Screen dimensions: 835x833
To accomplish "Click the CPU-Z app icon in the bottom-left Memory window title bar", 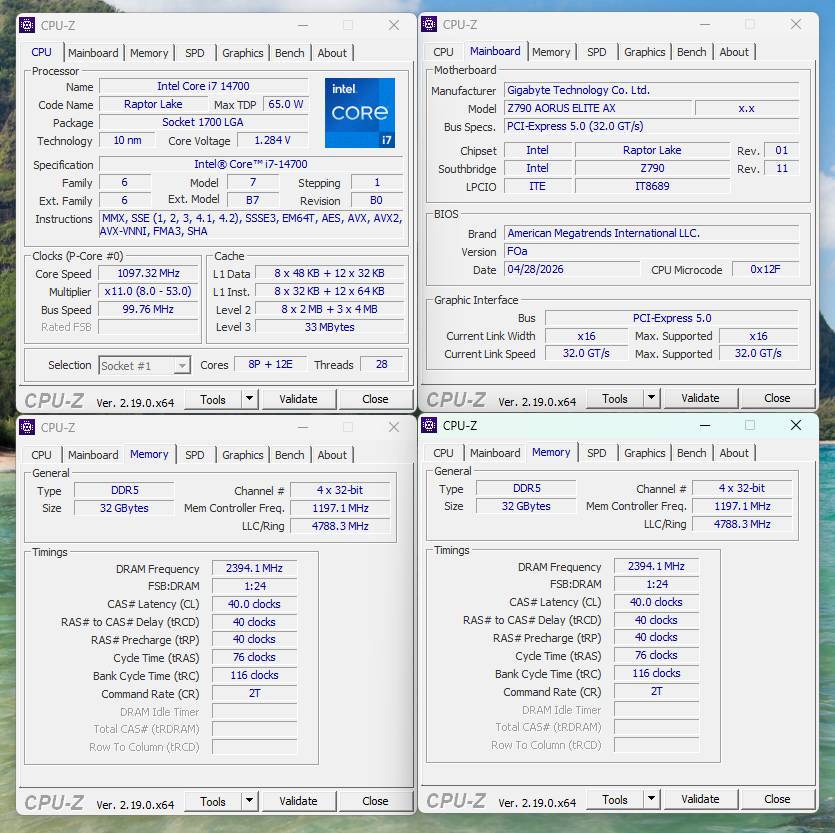I will click(27, 427).
